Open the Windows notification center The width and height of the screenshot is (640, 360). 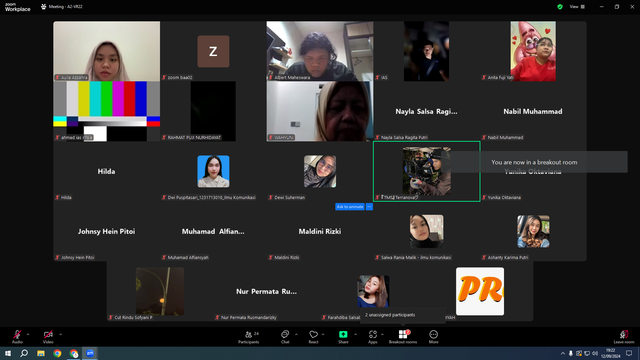click(x=629, y=353)
